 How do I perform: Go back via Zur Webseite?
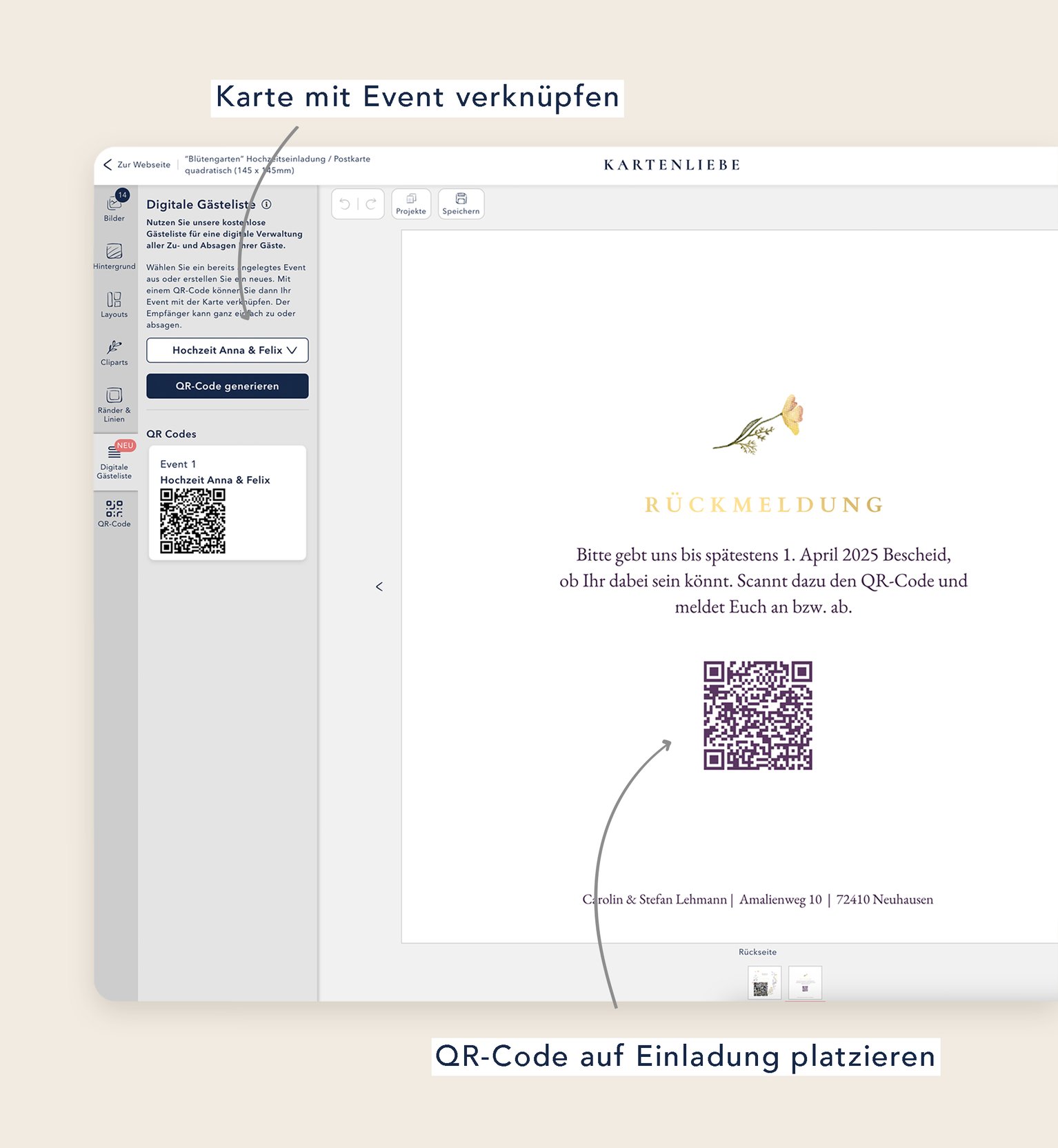[137, 165]
